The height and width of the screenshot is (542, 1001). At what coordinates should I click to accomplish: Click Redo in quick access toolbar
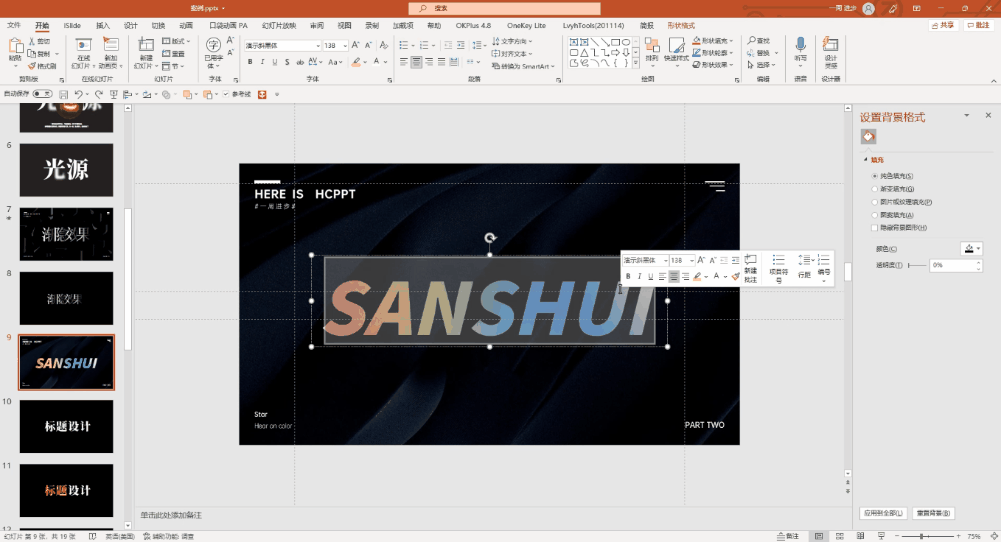click(98, 94)
